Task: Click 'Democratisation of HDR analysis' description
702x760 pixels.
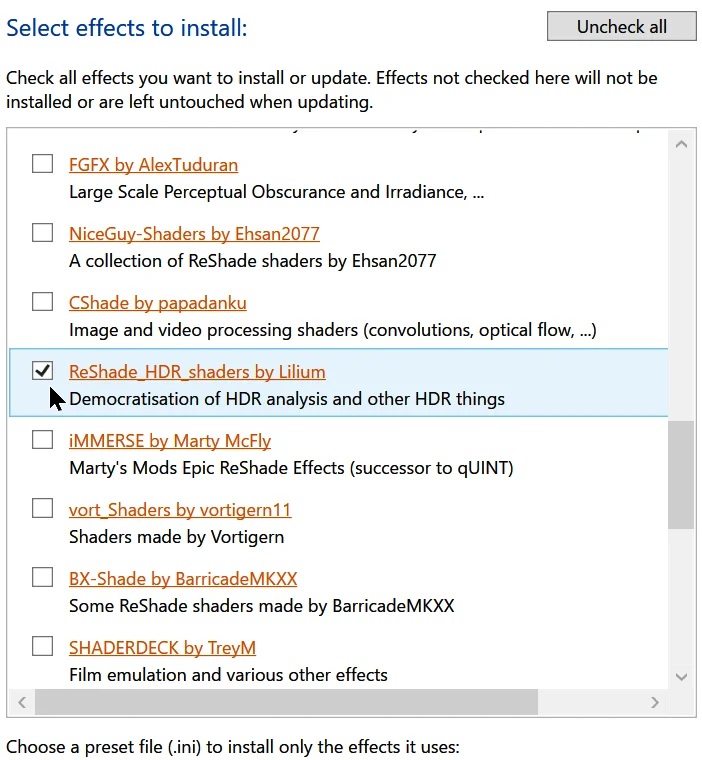Action: tap(287, 399)
